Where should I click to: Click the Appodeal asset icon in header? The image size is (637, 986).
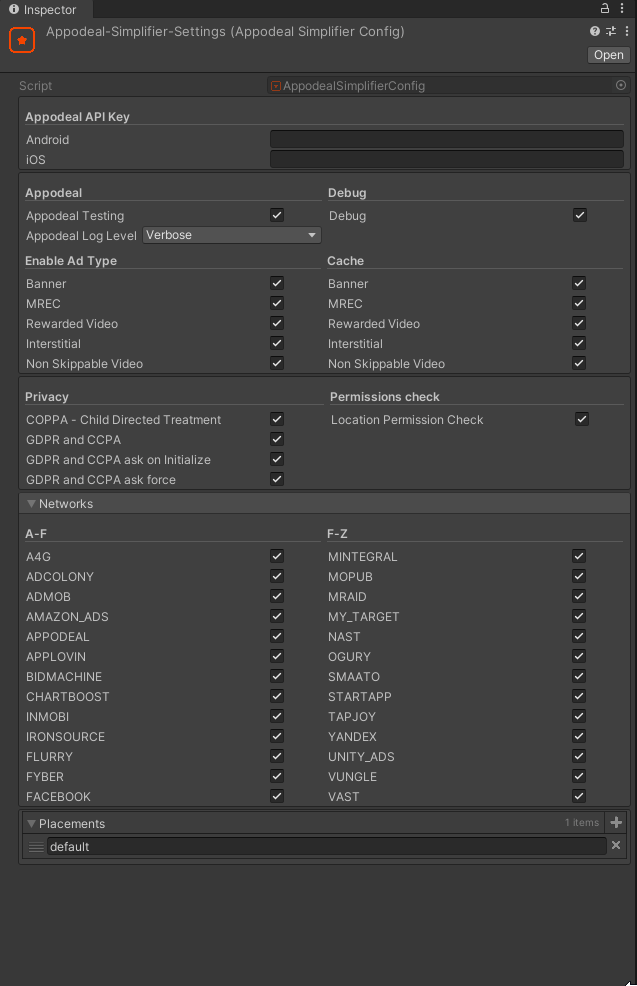22,40
